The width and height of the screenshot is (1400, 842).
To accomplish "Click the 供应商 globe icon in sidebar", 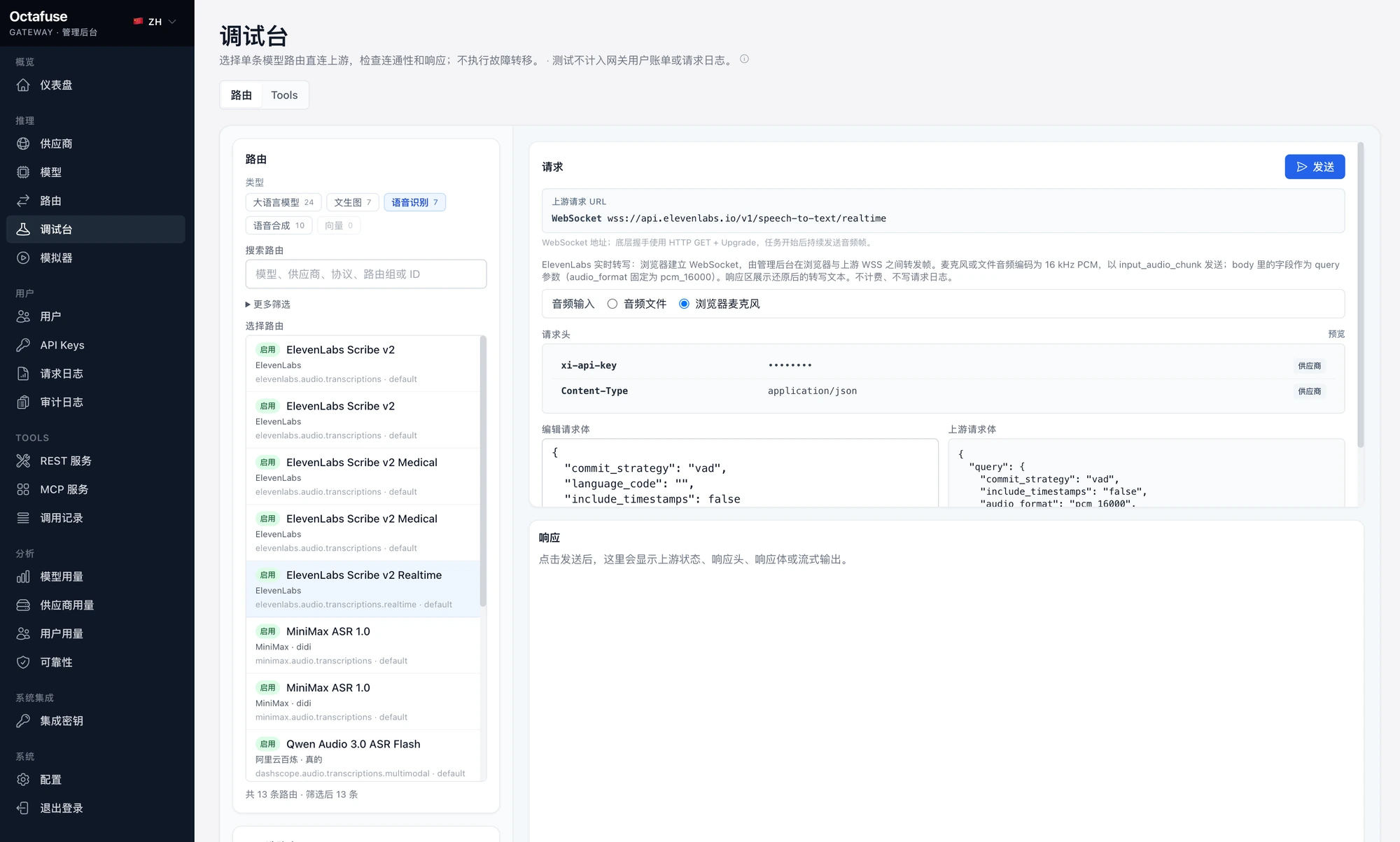I will [23, 143].
